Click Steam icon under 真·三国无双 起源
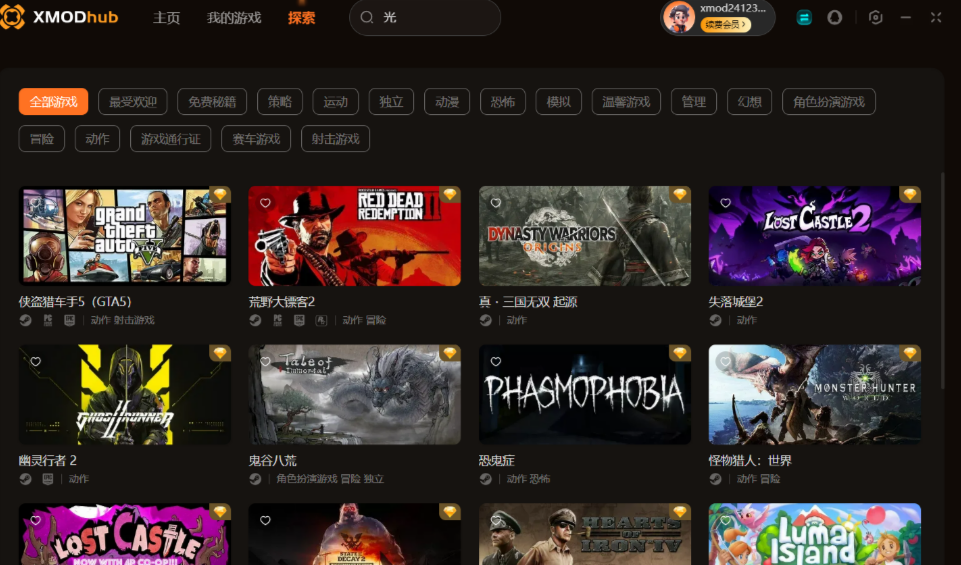Screen dimensions: 961x565 tap(485, 320)
